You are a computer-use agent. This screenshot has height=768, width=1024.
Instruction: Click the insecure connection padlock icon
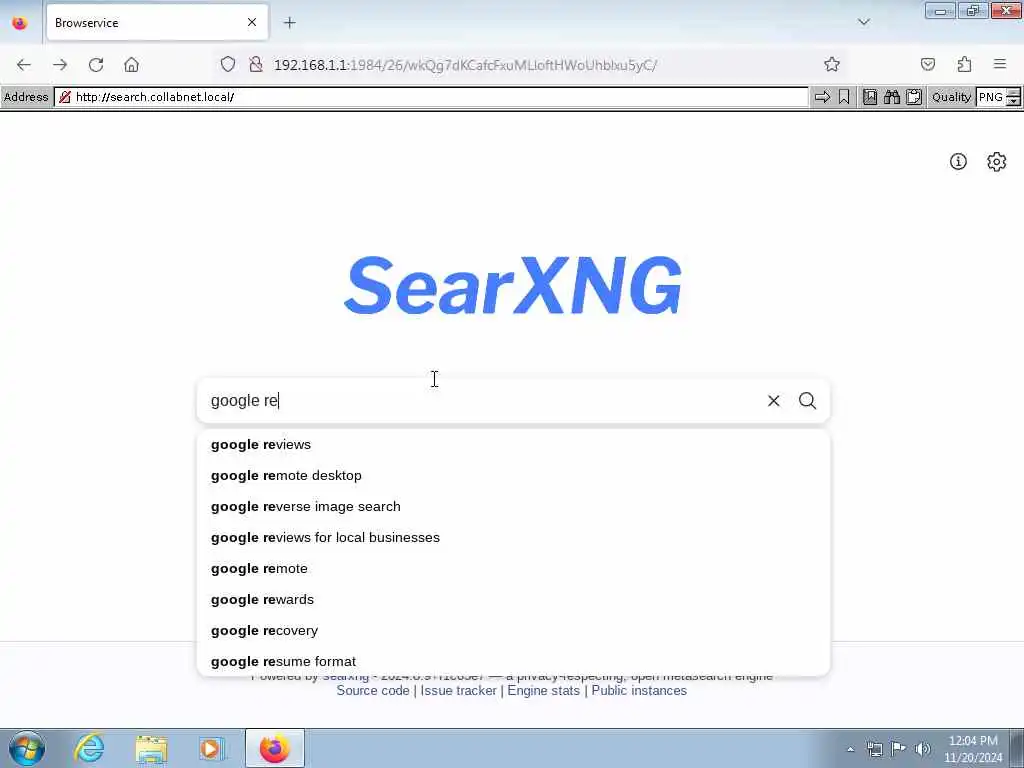point(256,65)
